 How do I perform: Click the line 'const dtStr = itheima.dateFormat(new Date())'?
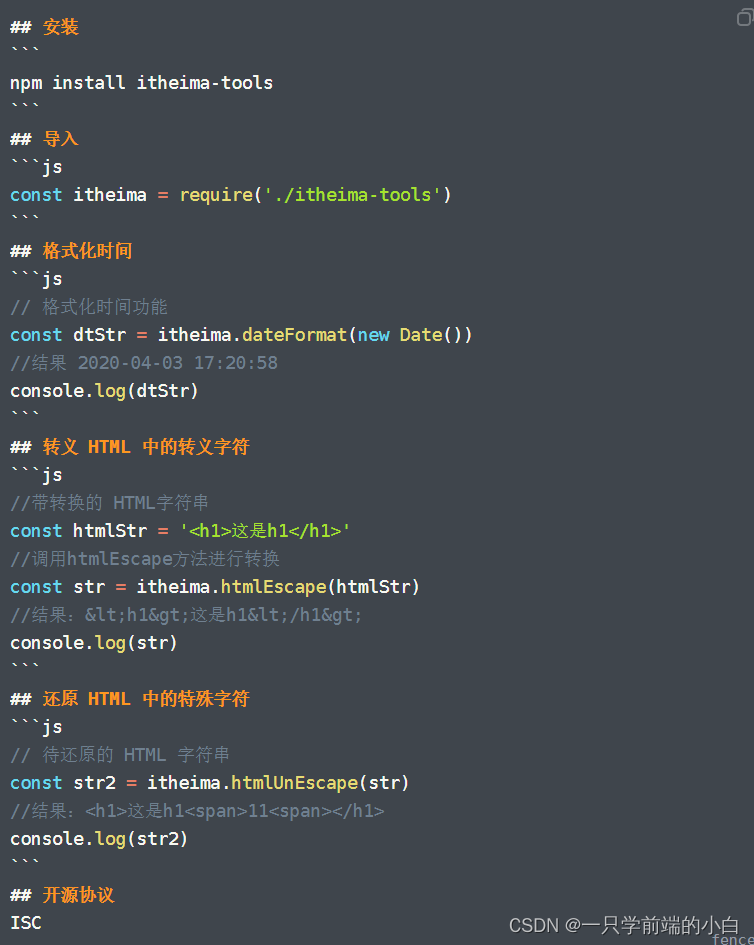point(241,334)
